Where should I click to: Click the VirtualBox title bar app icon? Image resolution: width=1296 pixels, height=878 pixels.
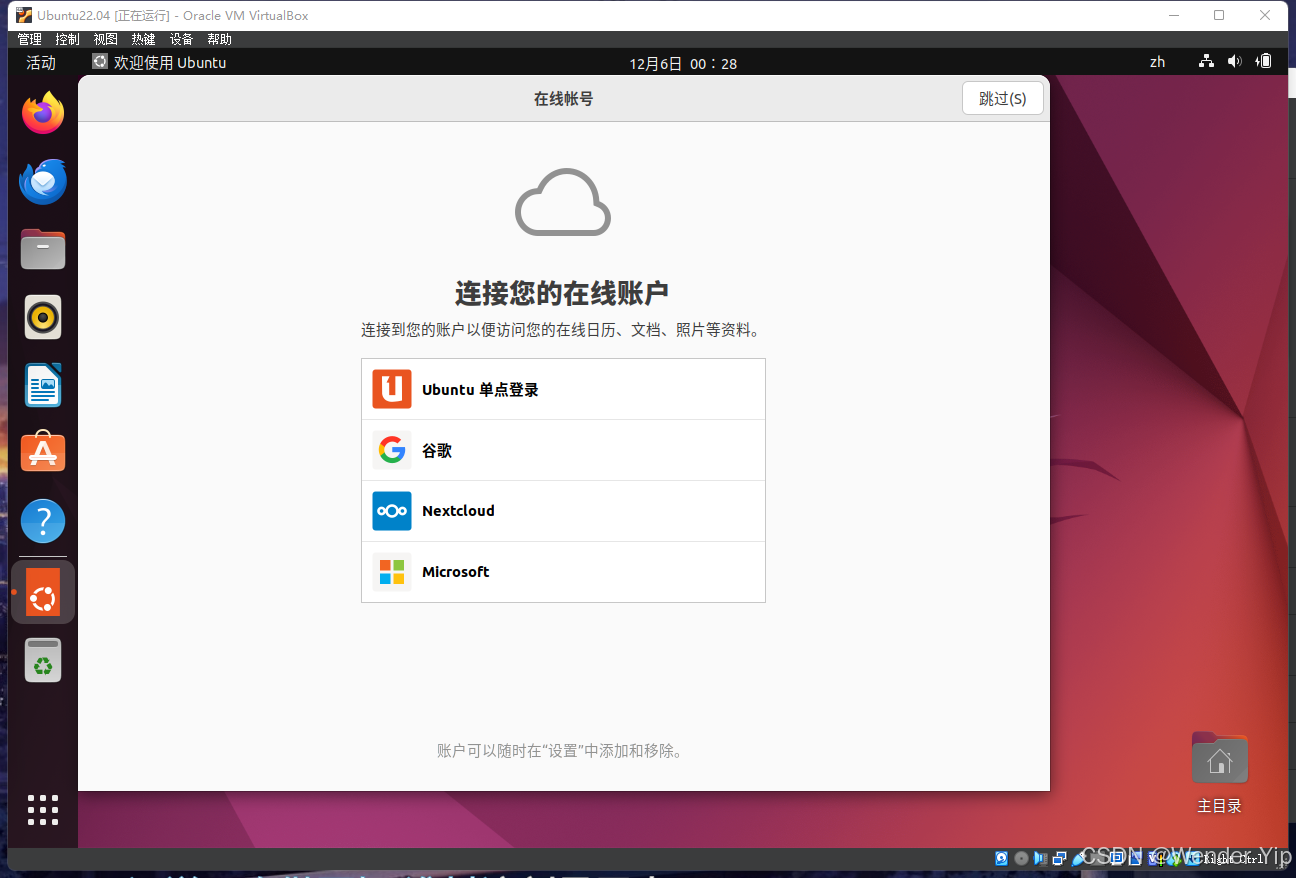[x=24, y=15]
